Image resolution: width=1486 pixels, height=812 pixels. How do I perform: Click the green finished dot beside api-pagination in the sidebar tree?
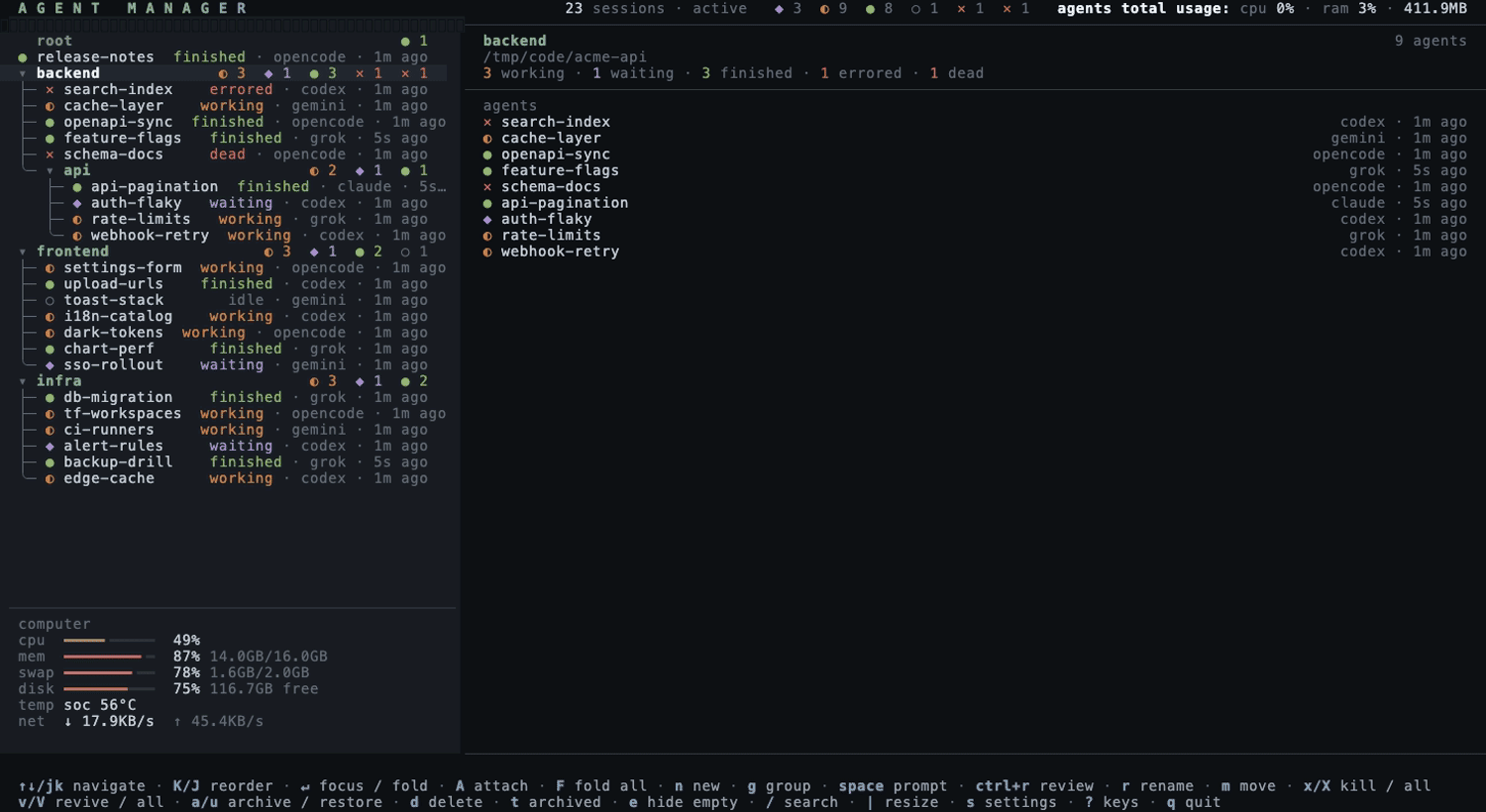pyautogui.click(x=77, y=187)
